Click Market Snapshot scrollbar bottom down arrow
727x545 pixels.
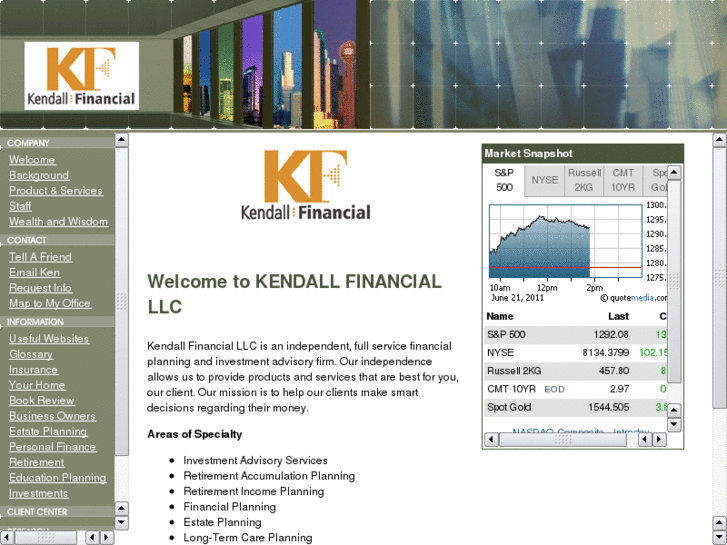[x=674, y=424]
